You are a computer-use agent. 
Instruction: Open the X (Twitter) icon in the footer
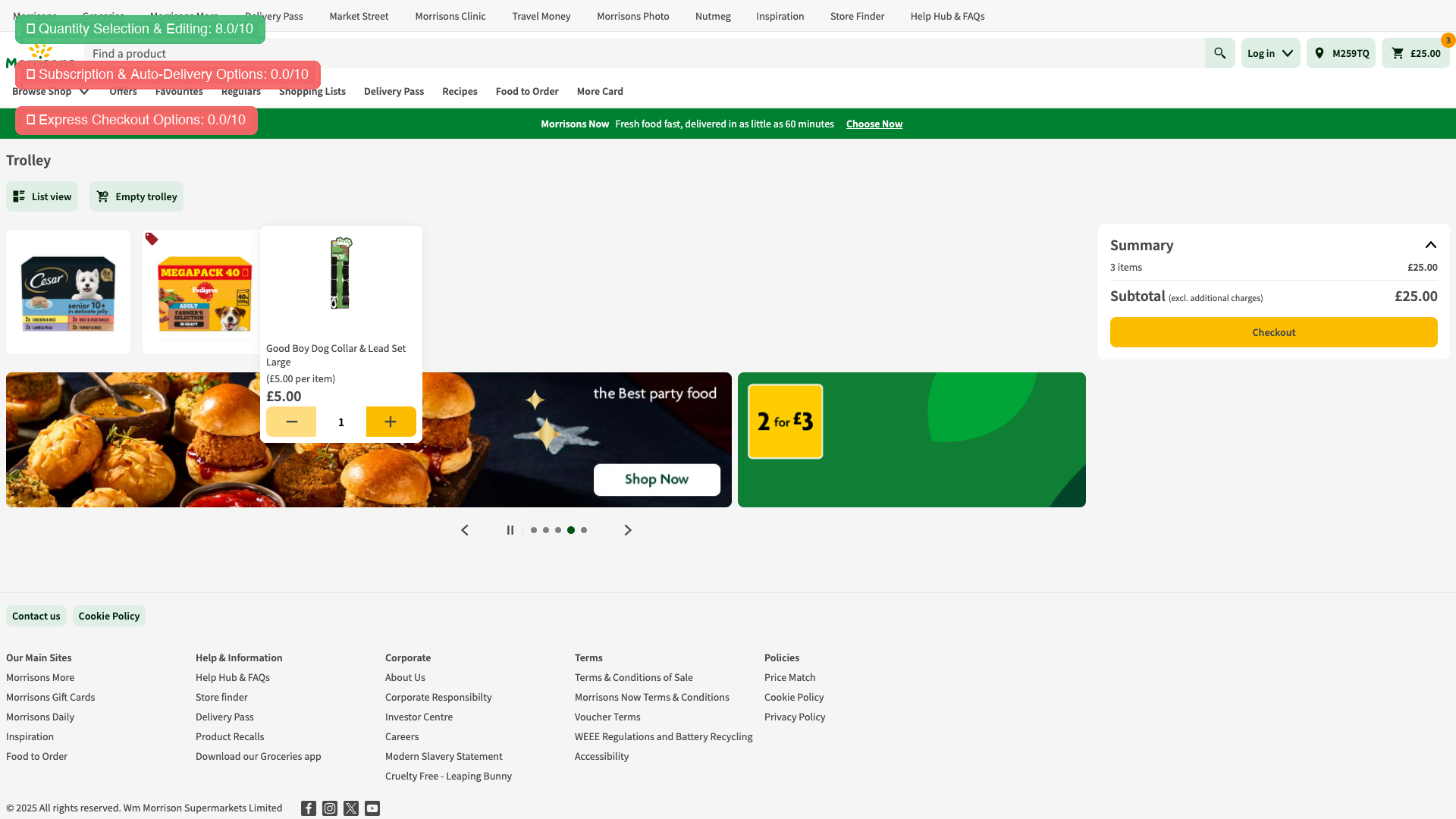(x=350, y=808)
